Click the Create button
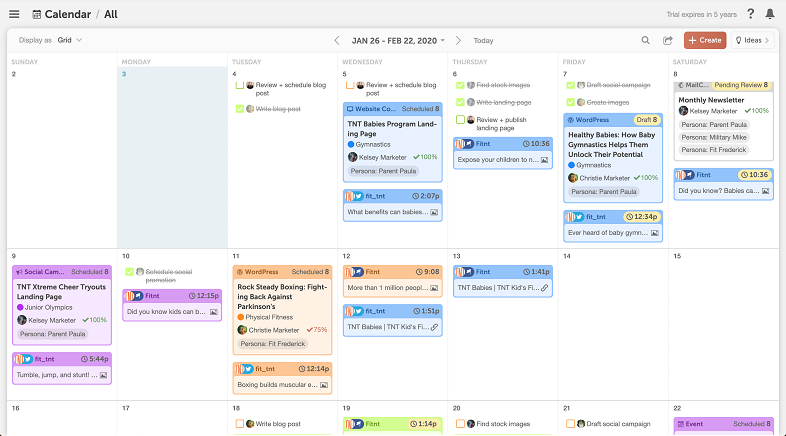Viewport: 786px width, 436px height. point(705,40)
